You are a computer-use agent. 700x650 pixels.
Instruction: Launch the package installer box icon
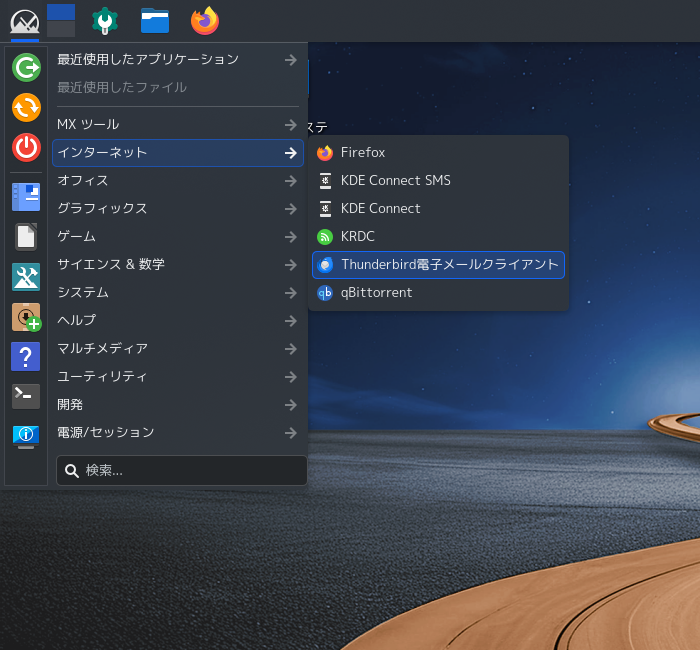26,317
